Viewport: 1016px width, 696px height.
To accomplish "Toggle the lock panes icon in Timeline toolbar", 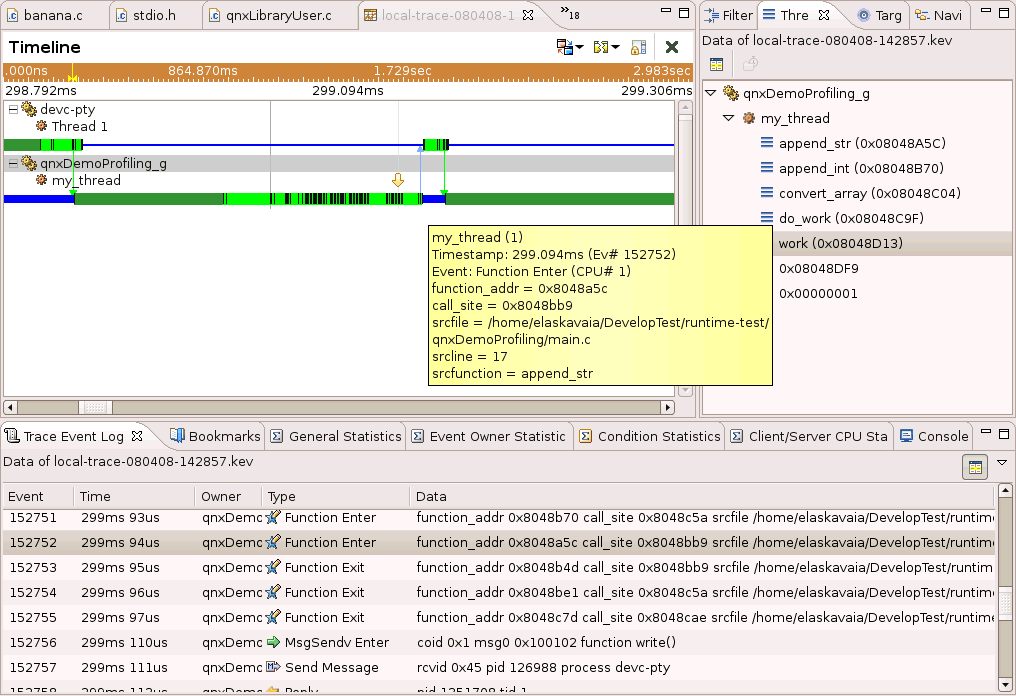I will click(638, 47).
